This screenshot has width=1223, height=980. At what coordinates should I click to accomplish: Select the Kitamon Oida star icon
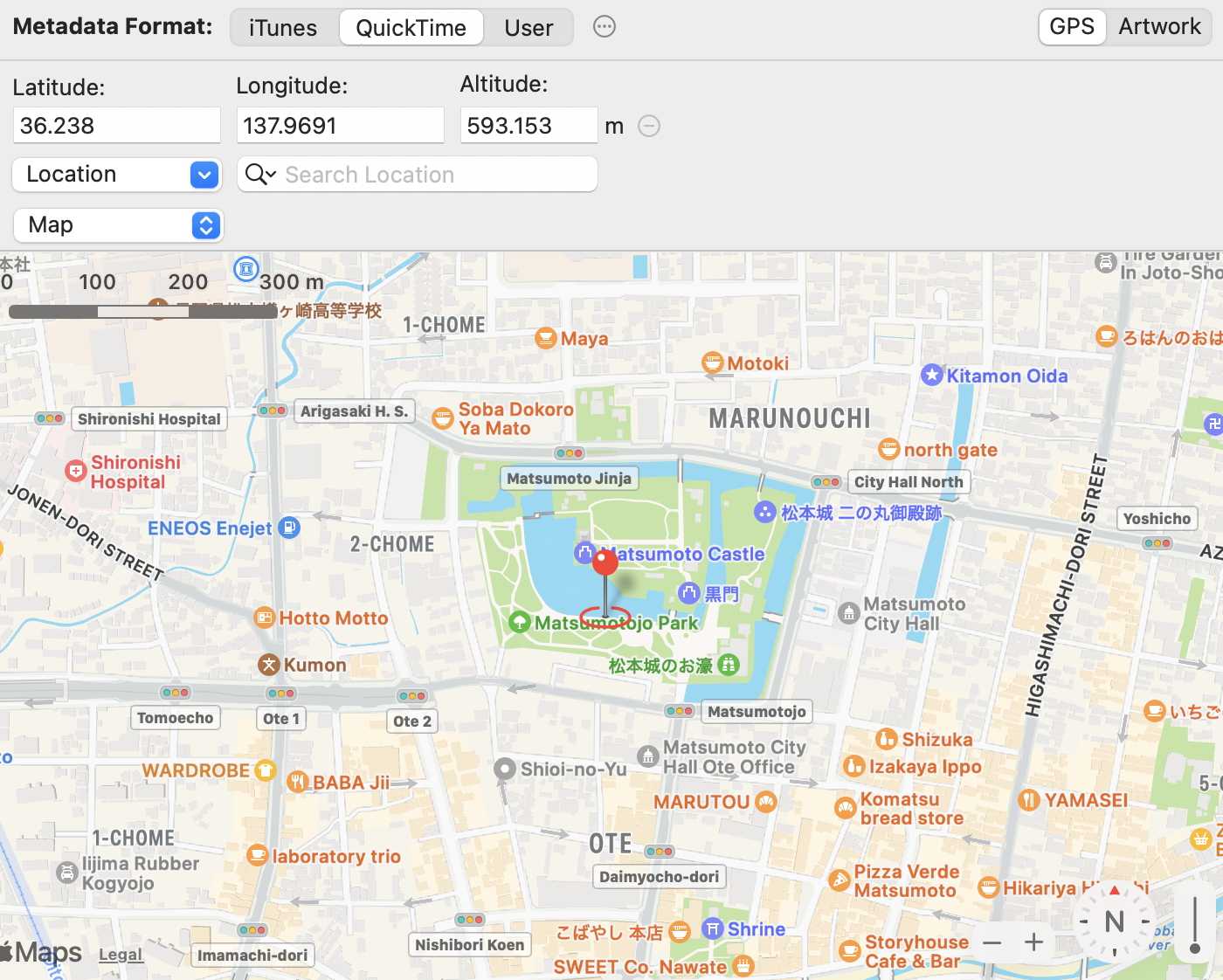click(x=932, y=376)
